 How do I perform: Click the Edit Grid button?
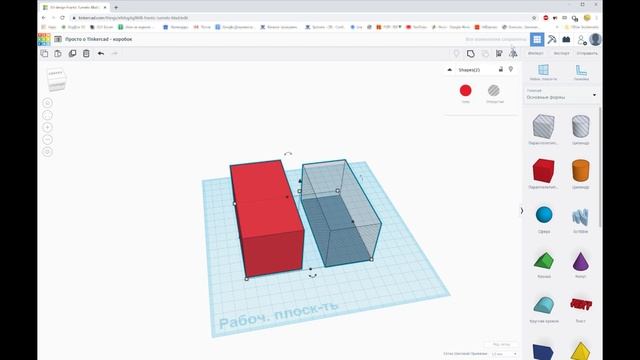502,344
